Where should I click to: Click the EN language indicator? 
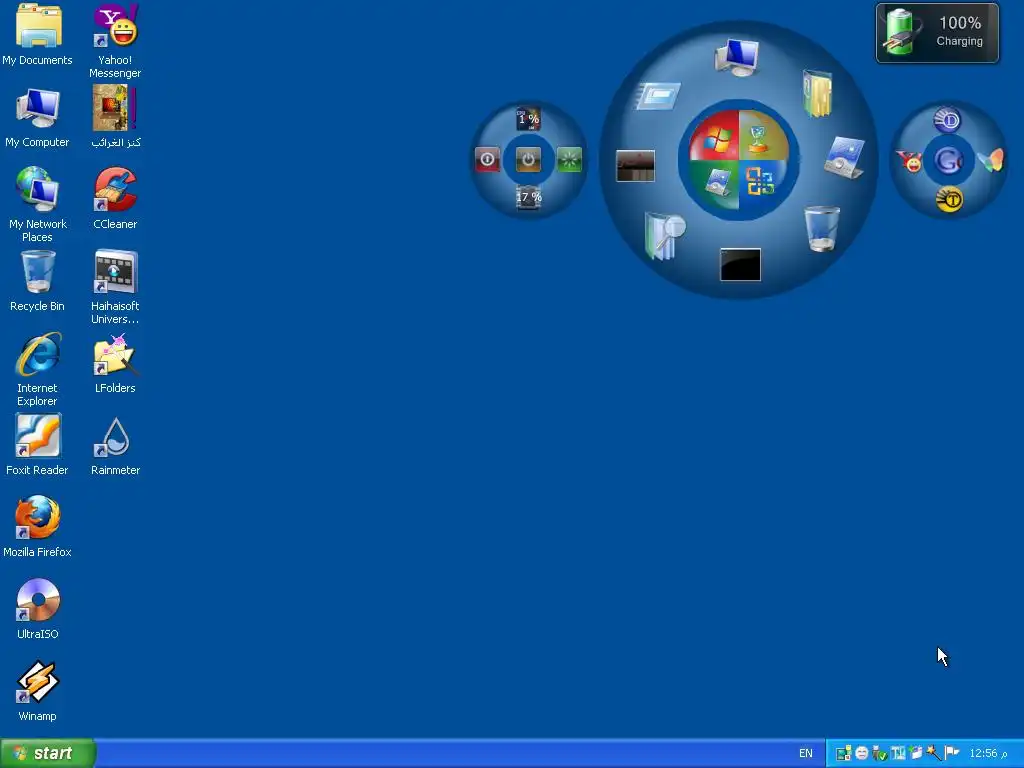[x=806, y=753]
